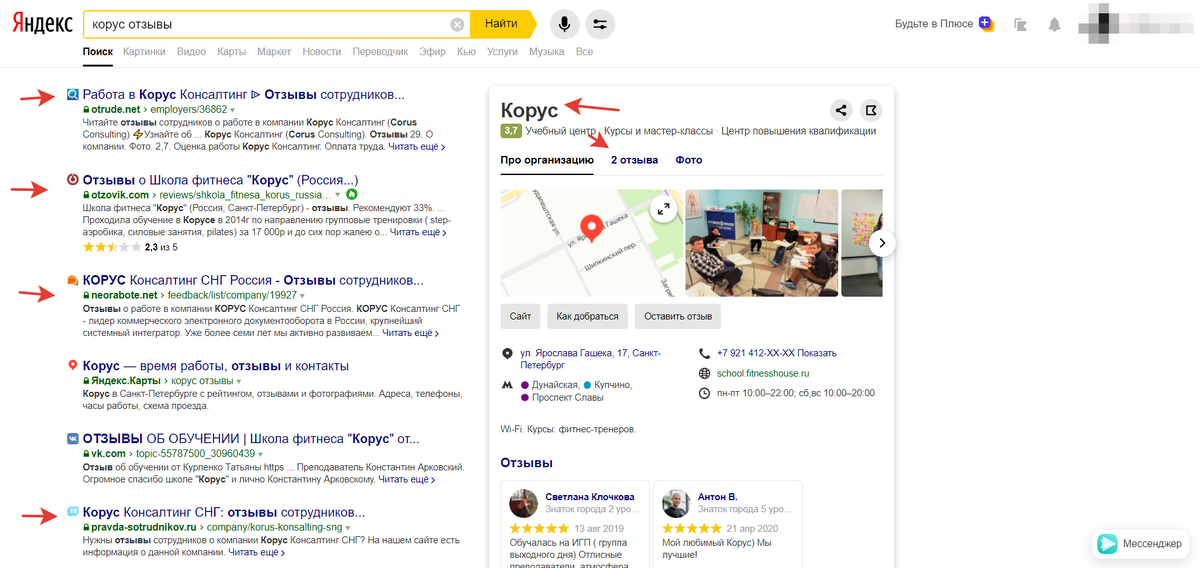Expand pravda-sotrudnikov snippet Читать ещё
This screenshot has width=1200, height=568.
coord(256,552)
